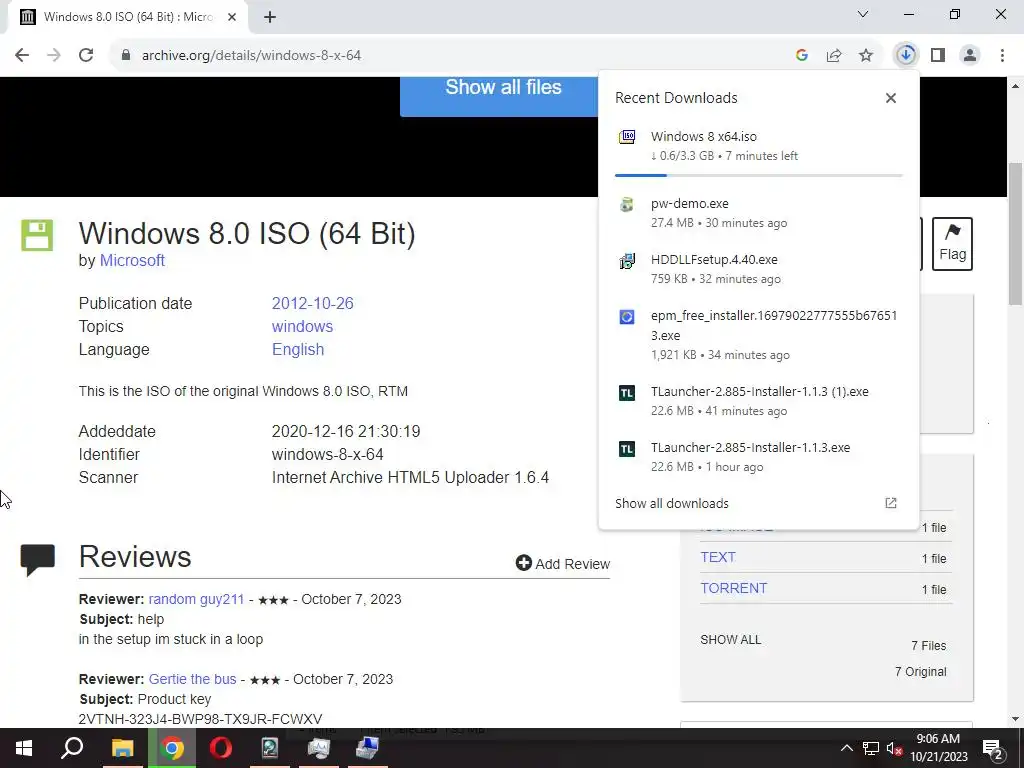
Task: Share this page using the share icon
Action: coord(834,56)
